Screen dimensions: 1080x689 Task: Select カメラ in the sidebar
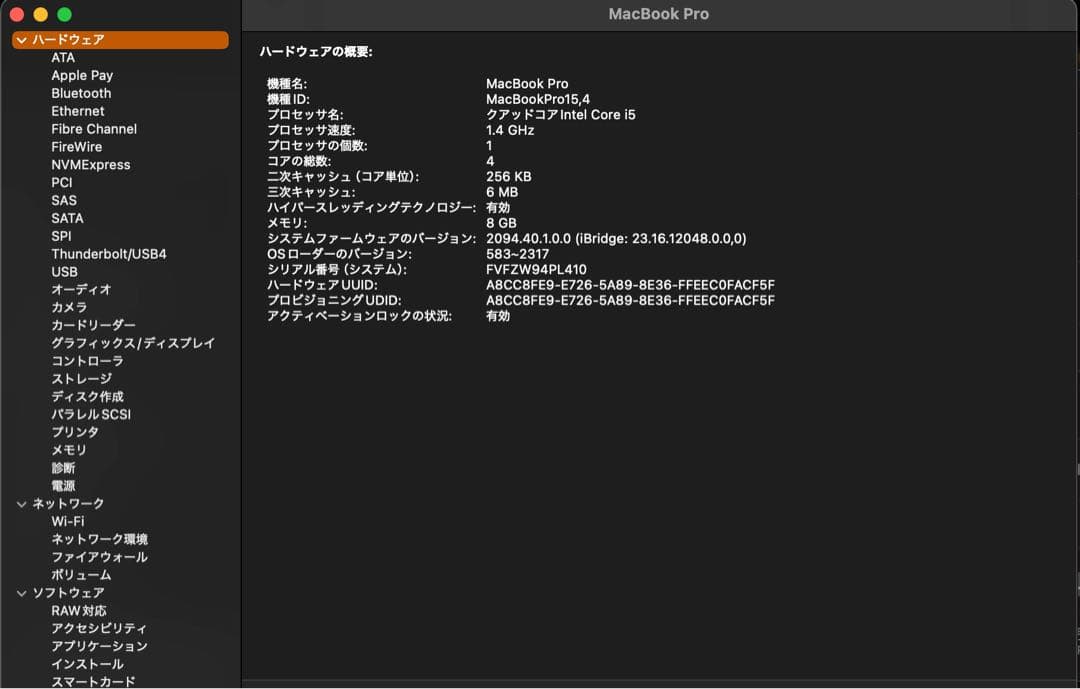[x=69, y=308]
